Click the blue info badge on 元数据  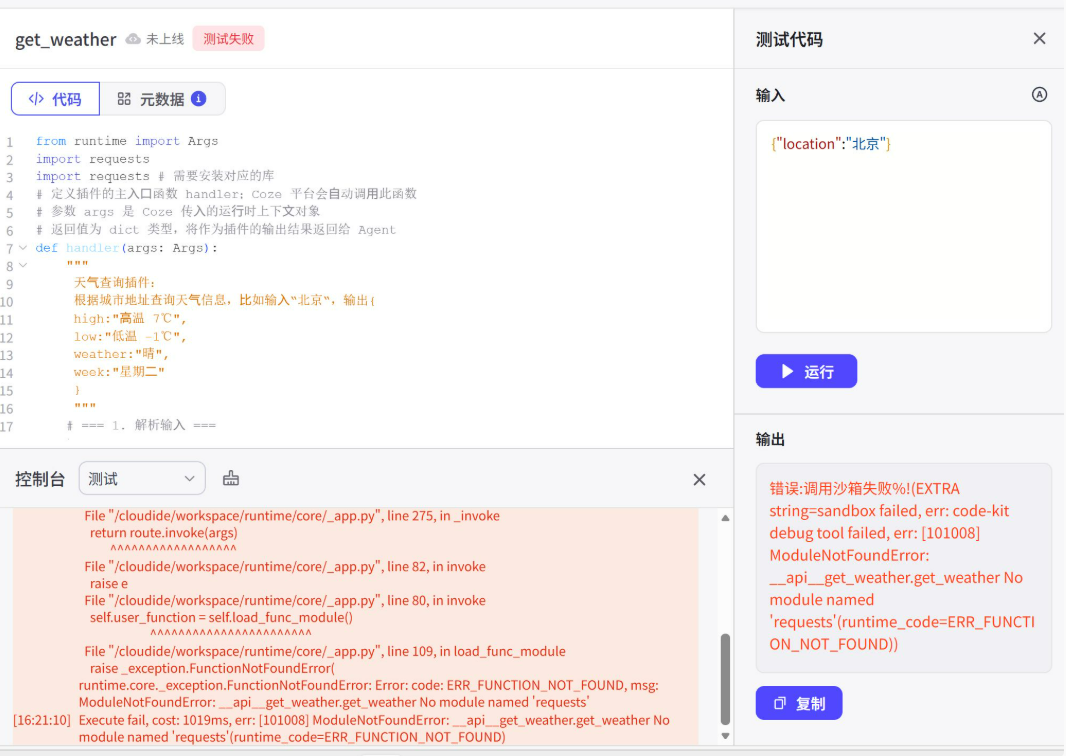click(199, 99)
